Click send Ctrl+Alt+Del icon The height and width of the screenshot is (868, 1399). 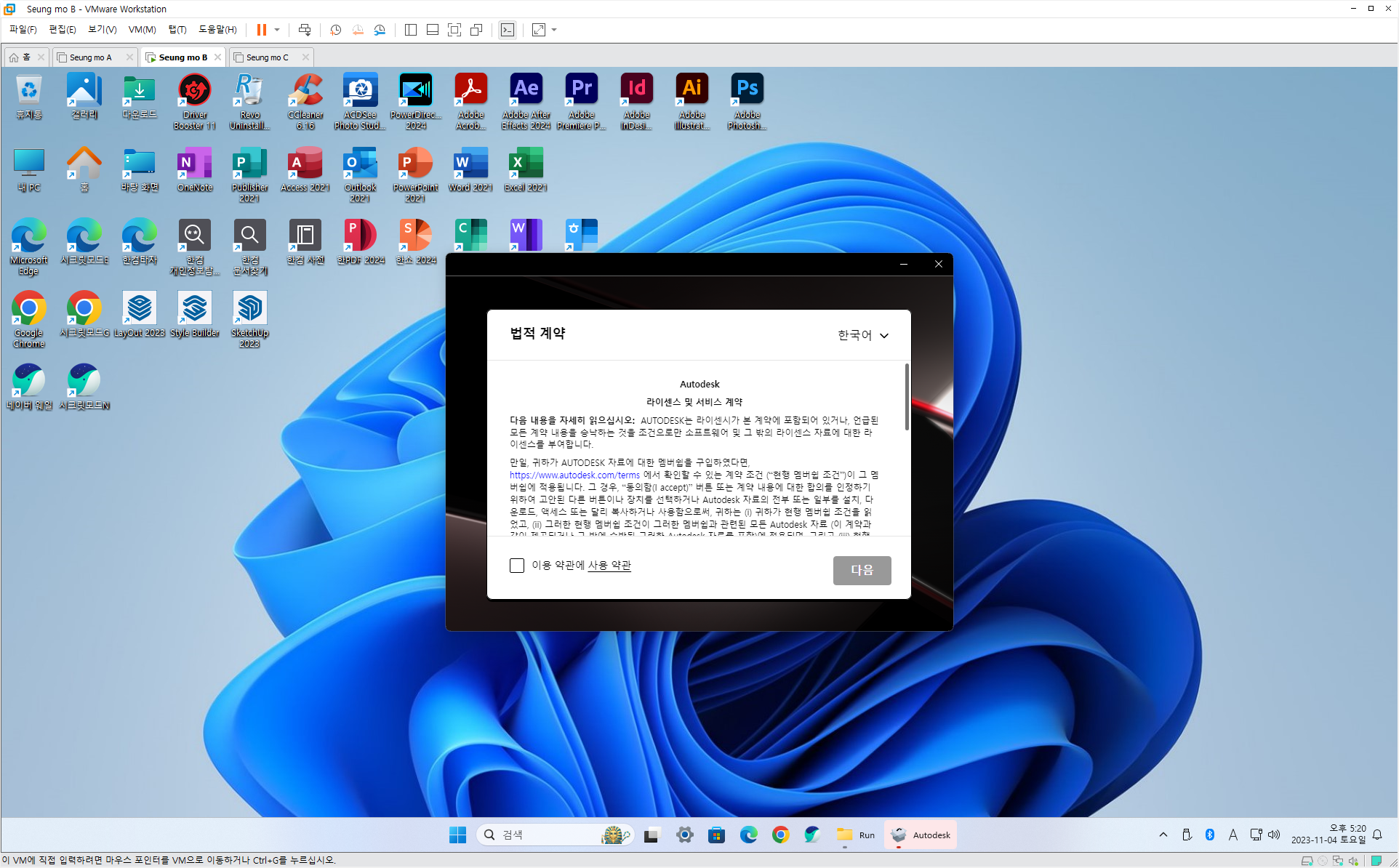pos(305,30)
